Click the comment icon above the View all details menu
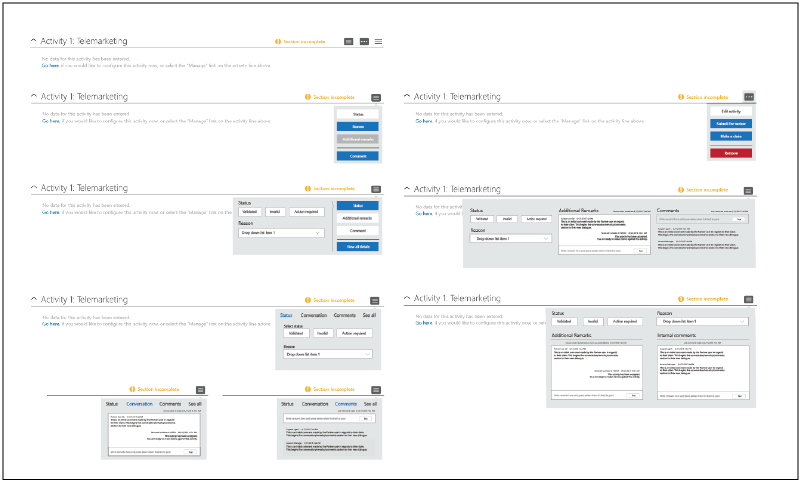This screenshot has height=482, width=800. tap(376, 188)
